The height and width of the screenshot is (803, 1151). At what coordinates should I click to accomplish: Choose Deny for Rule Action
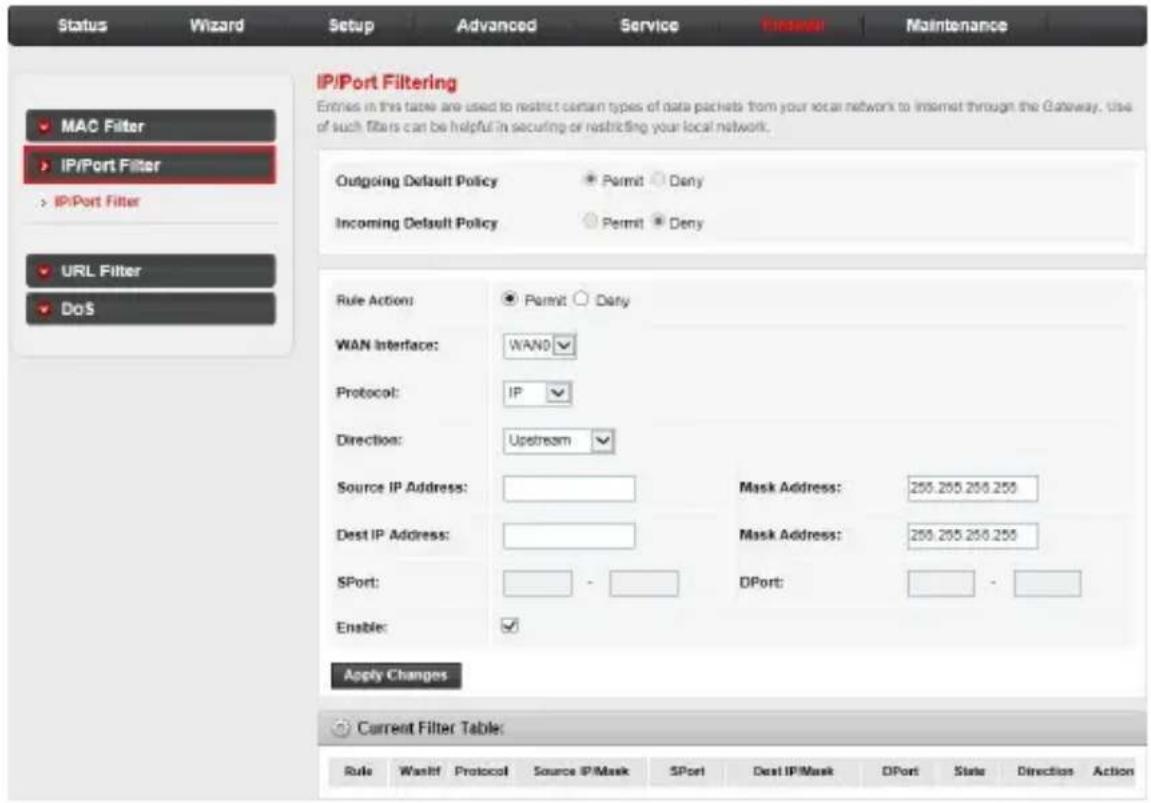pyautogui.click(x=581, y=299)
